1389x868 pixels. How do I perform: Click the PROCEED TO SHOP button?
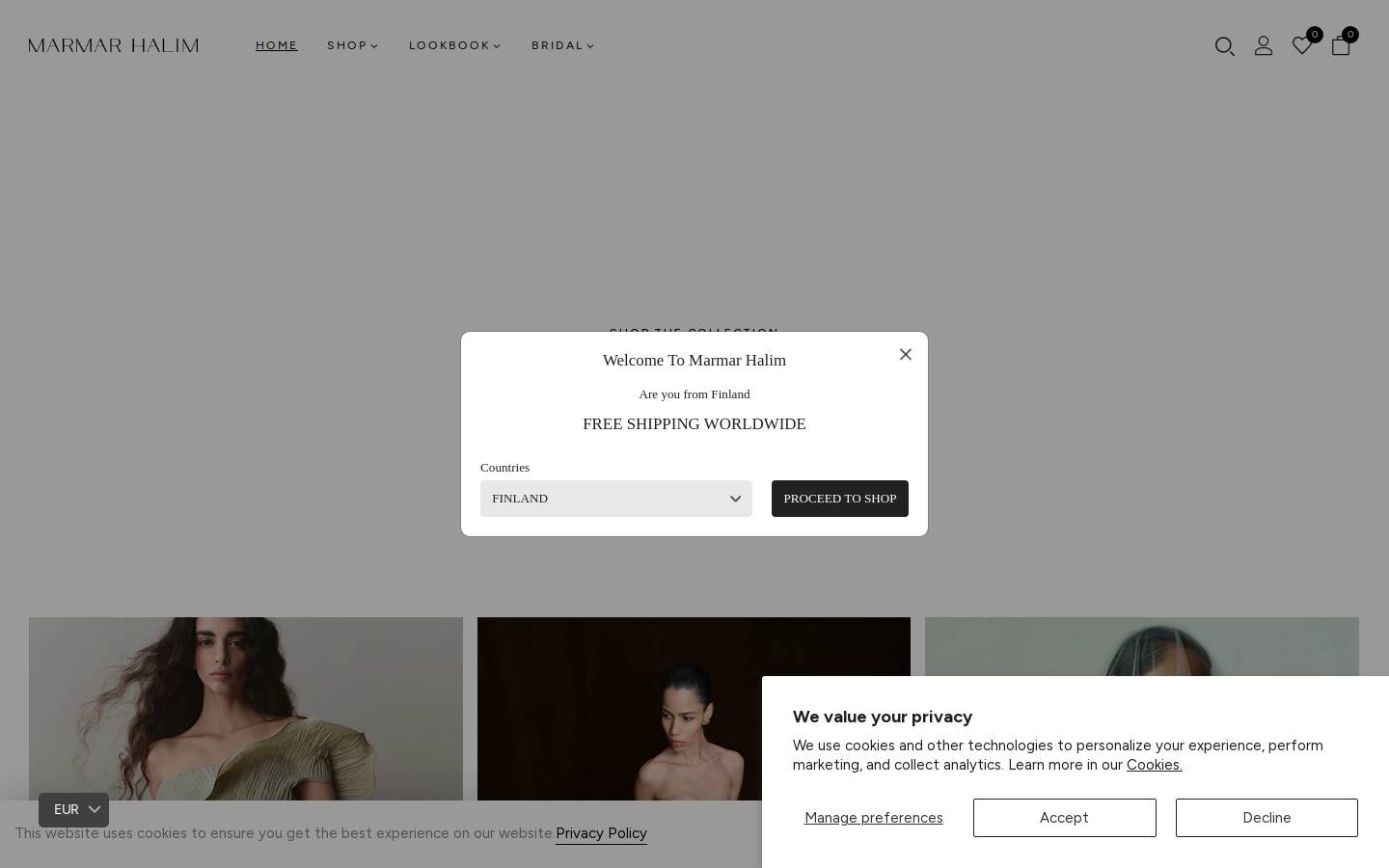click(840, 499)
